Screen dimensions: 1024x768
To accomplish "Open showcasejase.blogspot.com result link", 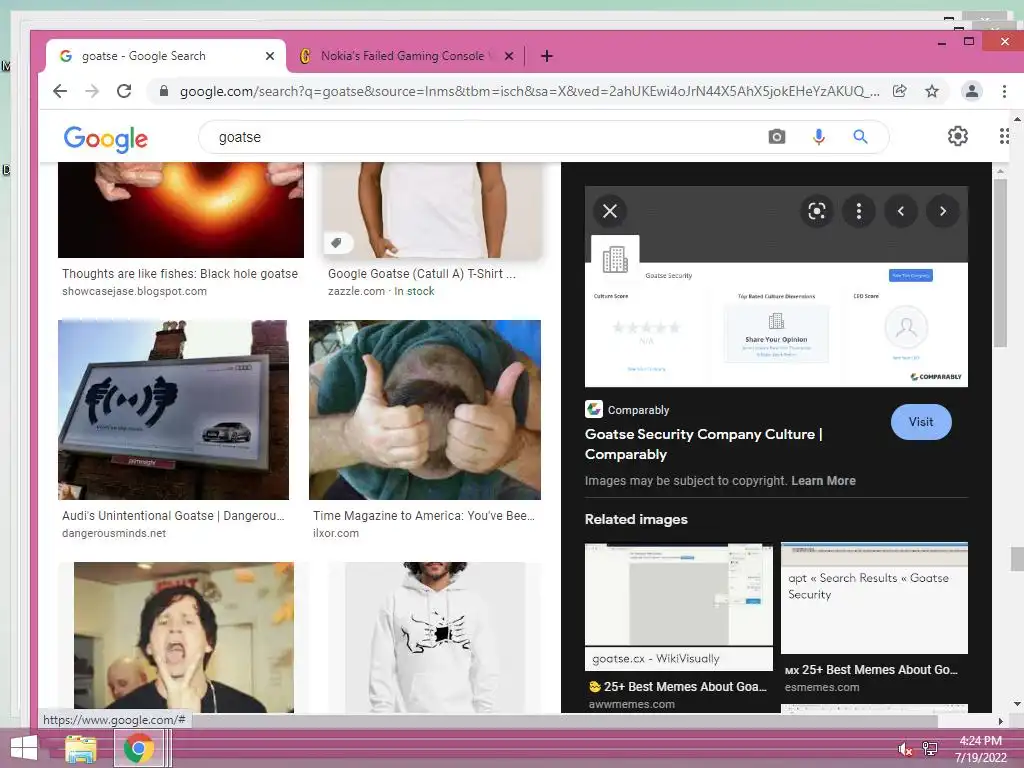I will 135,291.
